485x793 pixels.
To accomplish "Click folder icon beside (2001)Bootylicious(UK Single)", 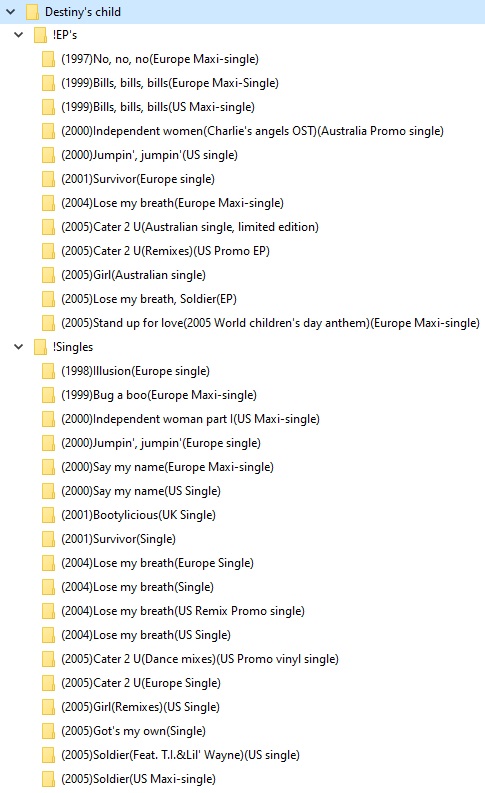I will [48, 515].
